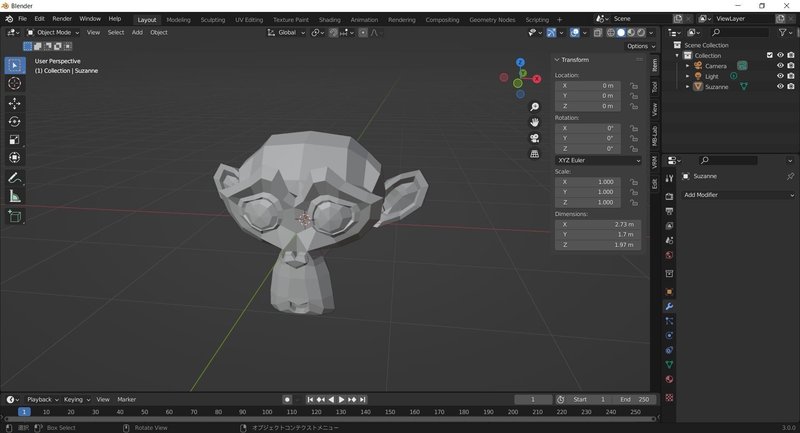Choose the Move tool

tap(15, 104)
